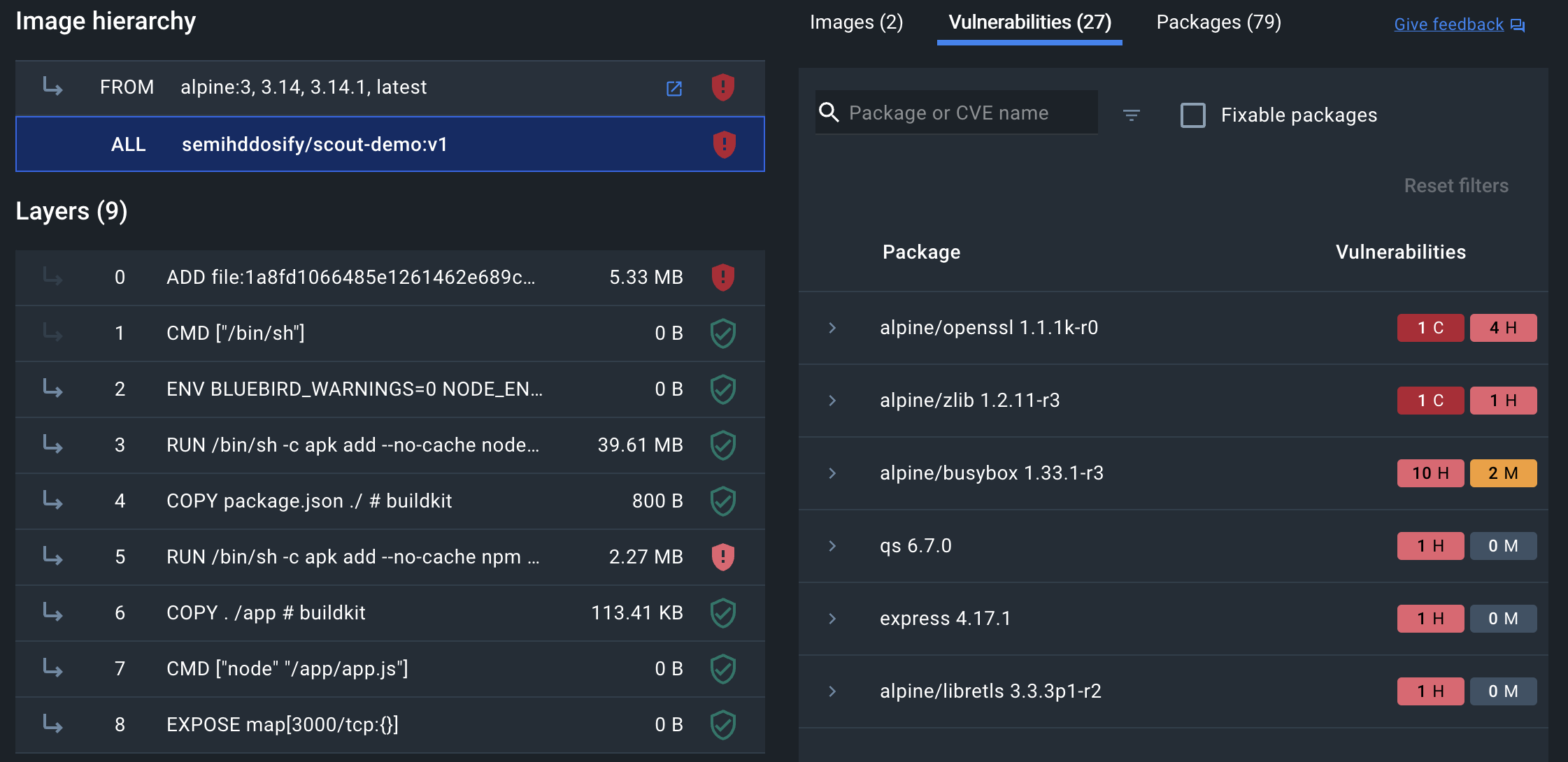
Task: Click the search magnifier in package search
Action: 830,112
